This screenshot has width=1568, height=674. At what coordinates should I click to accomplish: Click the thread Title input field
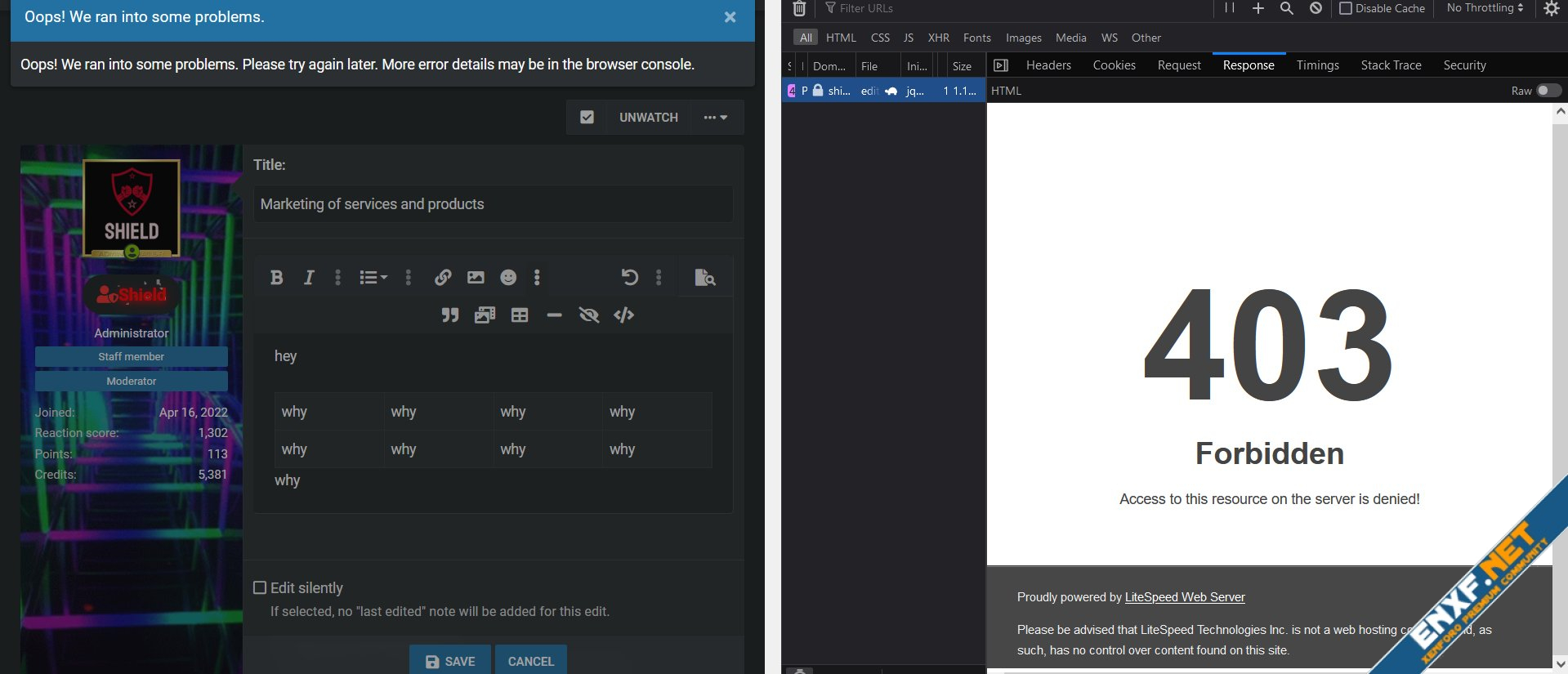(x=493, y=204)
